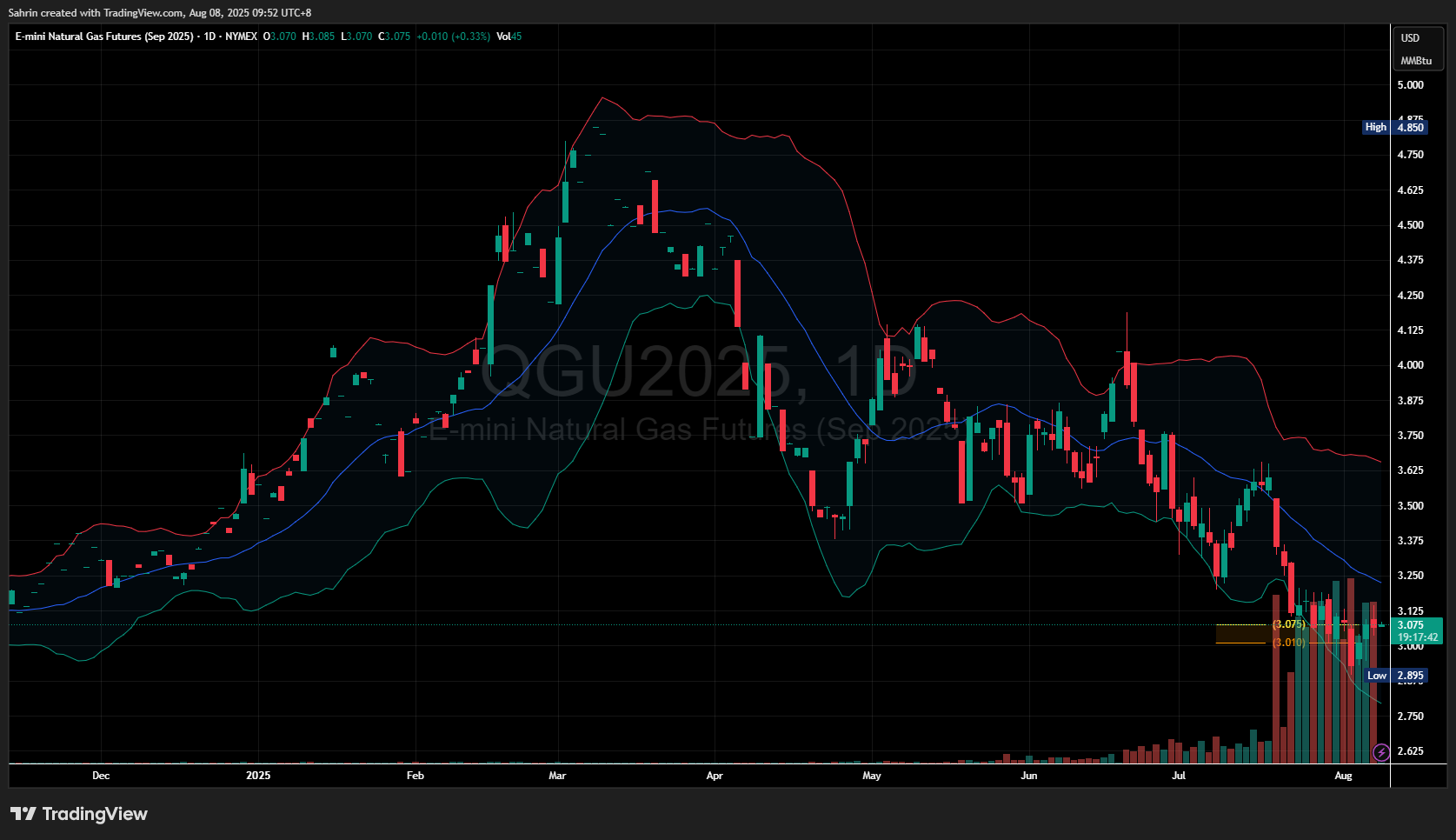The image size is (1456, 840).
Task: Click the 2.625 price axis label
Action: [1410, 751]
